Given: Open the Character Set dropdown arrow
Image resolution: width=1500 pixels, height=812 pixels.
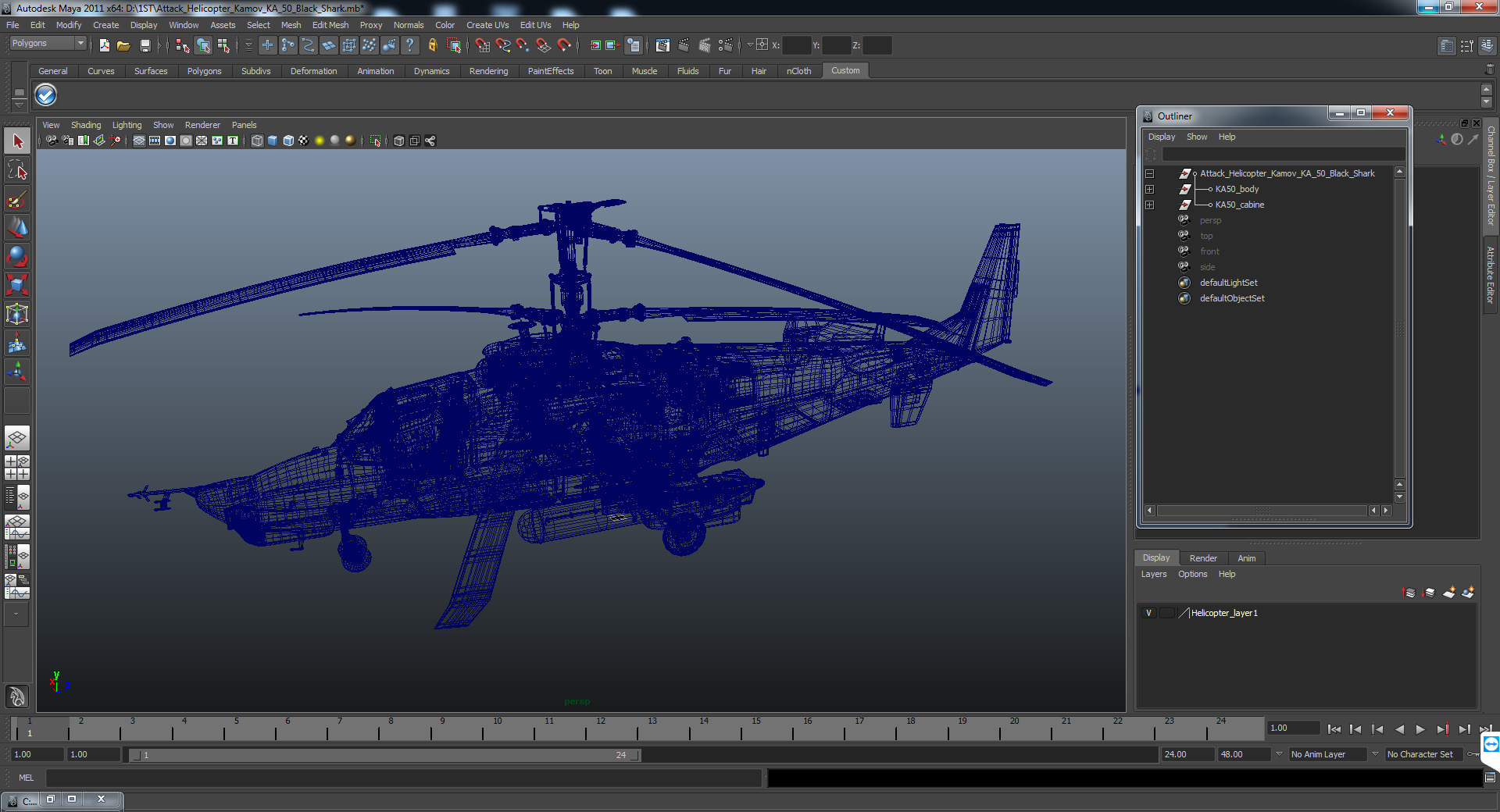Looking at the screenshot, I should click(1375, 754).
